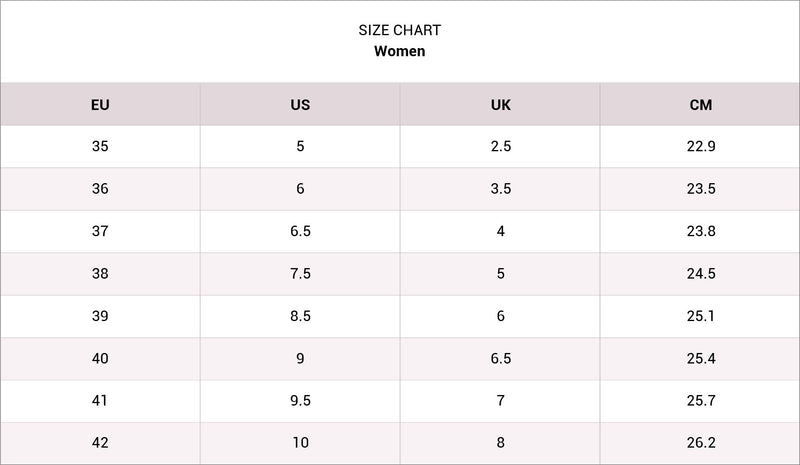
Task: Click the US column header
Action: coord(300,105)
